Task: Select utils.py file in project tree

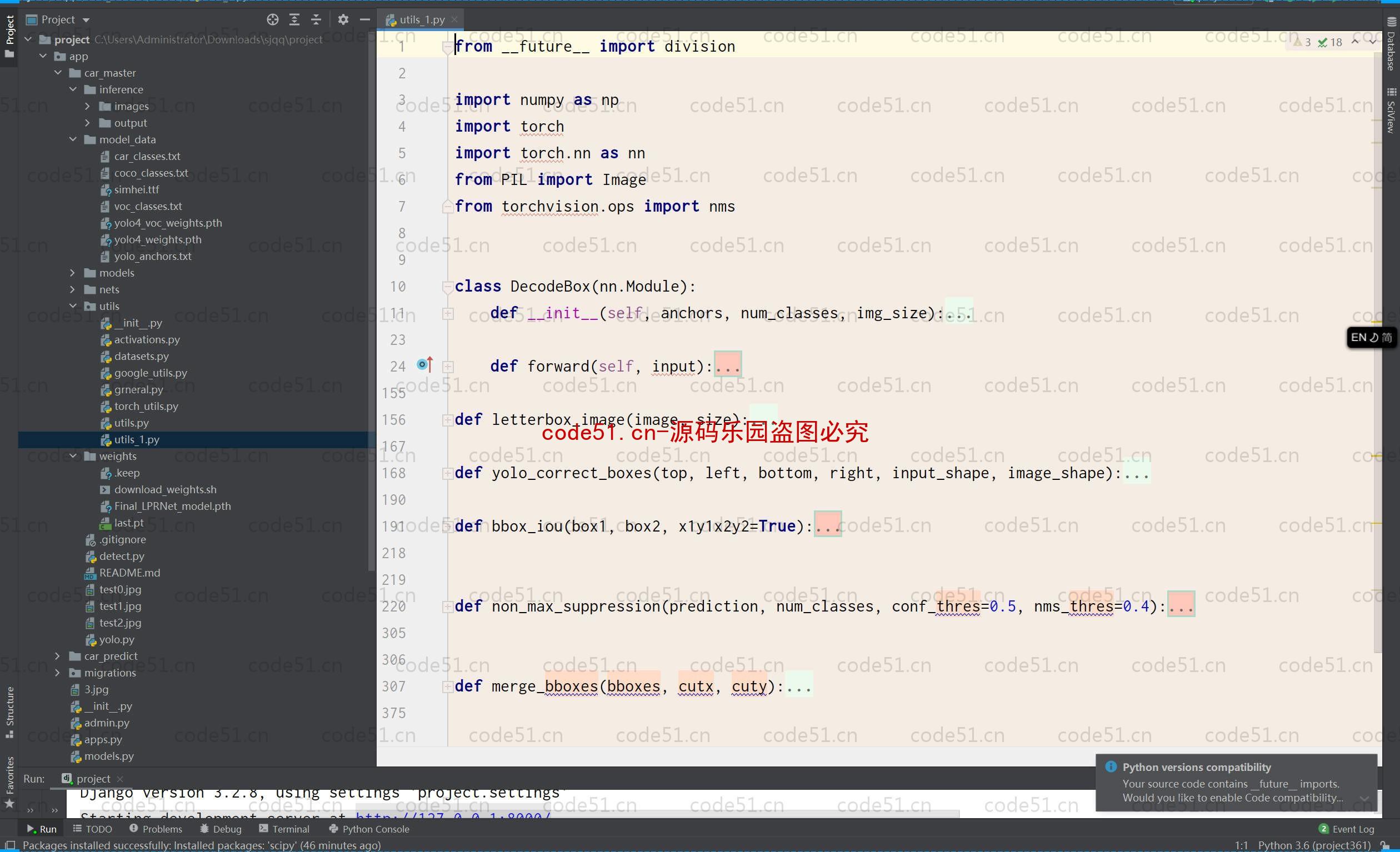Action: point(130,422)
